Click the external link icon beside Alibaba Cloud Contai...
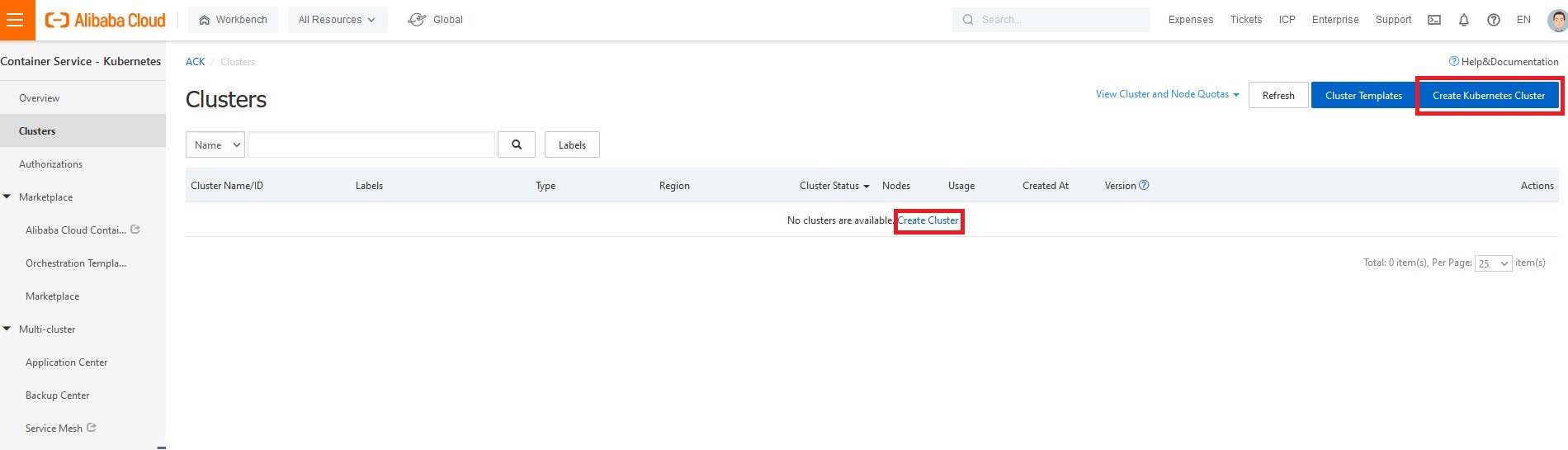This screenshot has width=1568, height=450. click(x=135, y=230)
